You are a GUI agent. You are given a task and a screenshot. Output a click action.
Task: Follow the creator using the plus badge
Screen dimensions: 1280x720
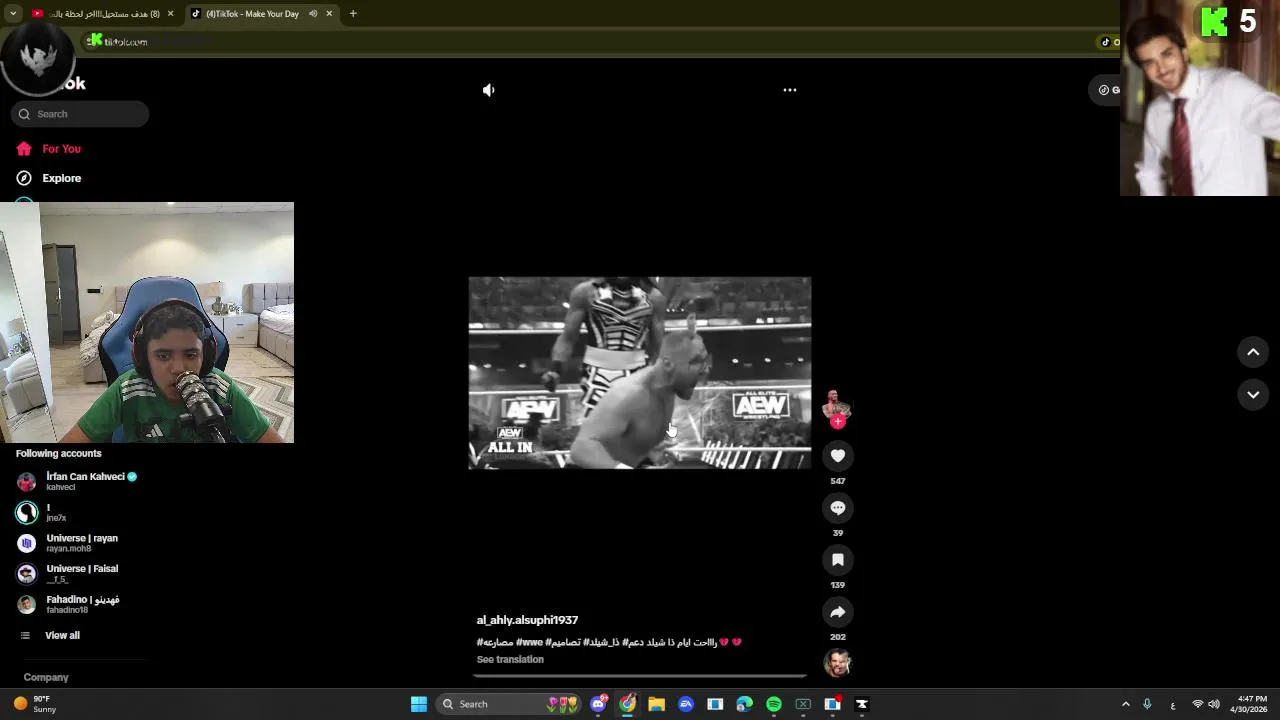[838, 422]
